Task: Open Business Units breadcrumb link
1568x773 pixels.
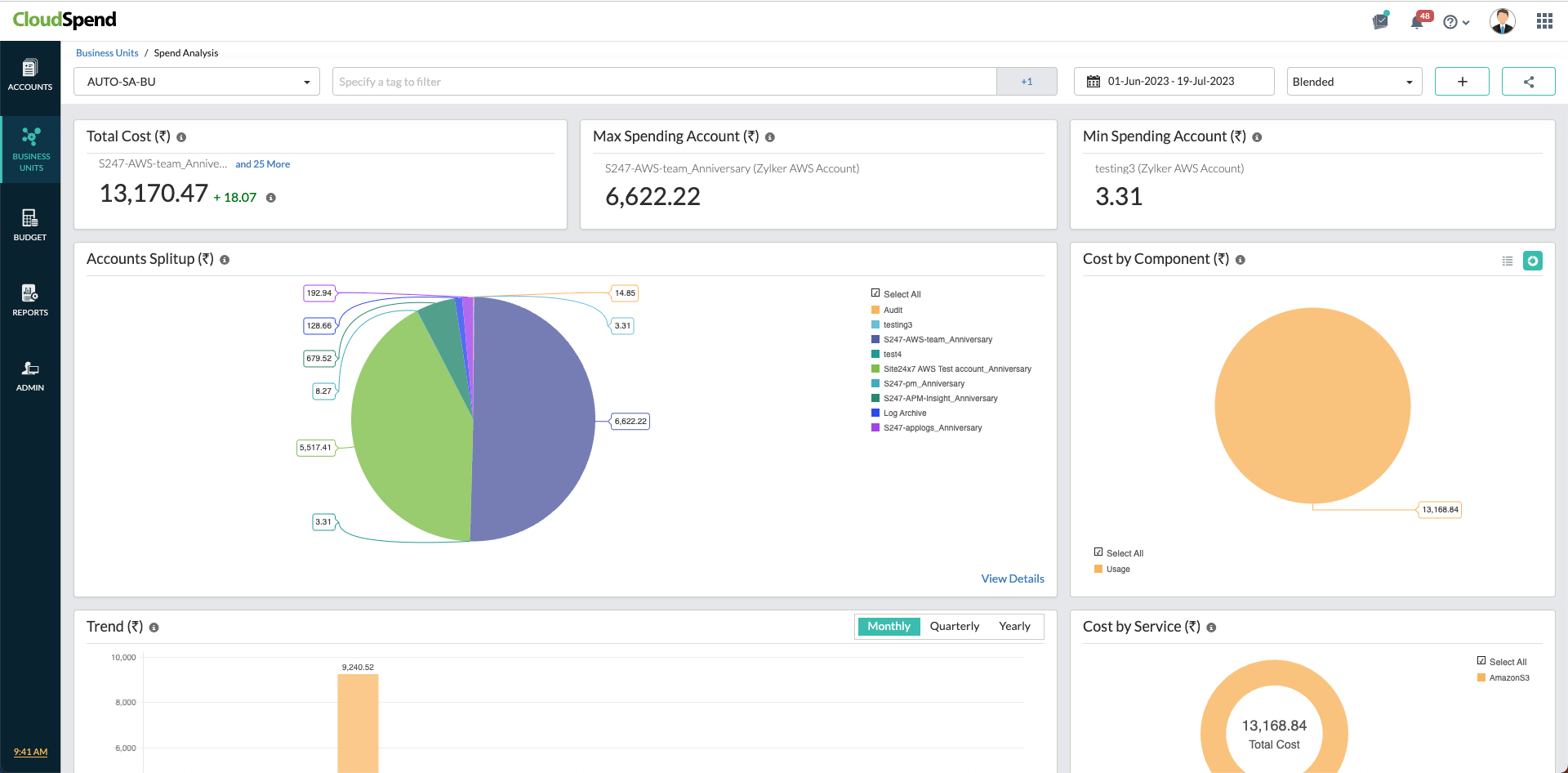Action: pos(107,52)
